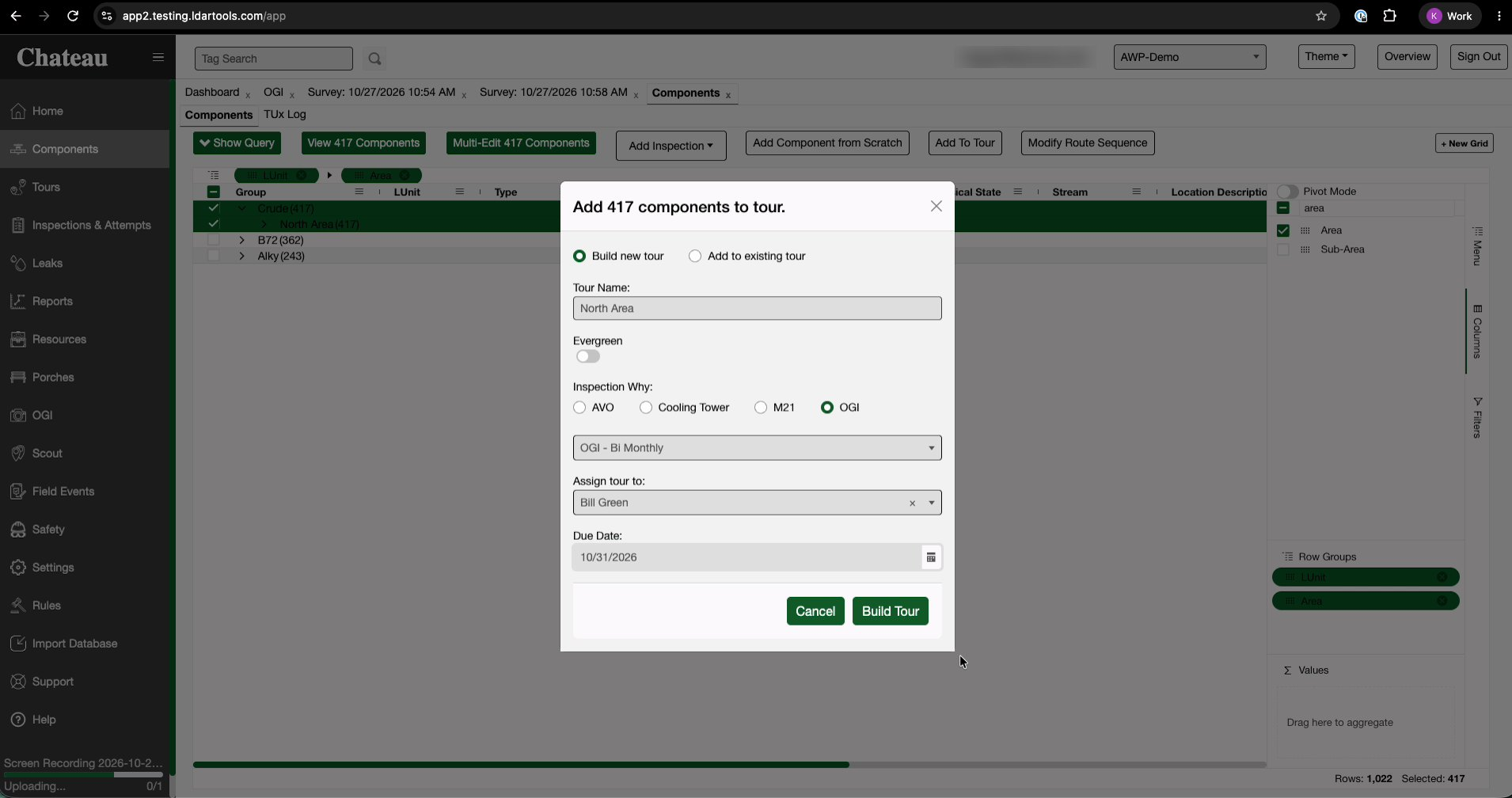Click the Sign Out button

click(1479, 57)
